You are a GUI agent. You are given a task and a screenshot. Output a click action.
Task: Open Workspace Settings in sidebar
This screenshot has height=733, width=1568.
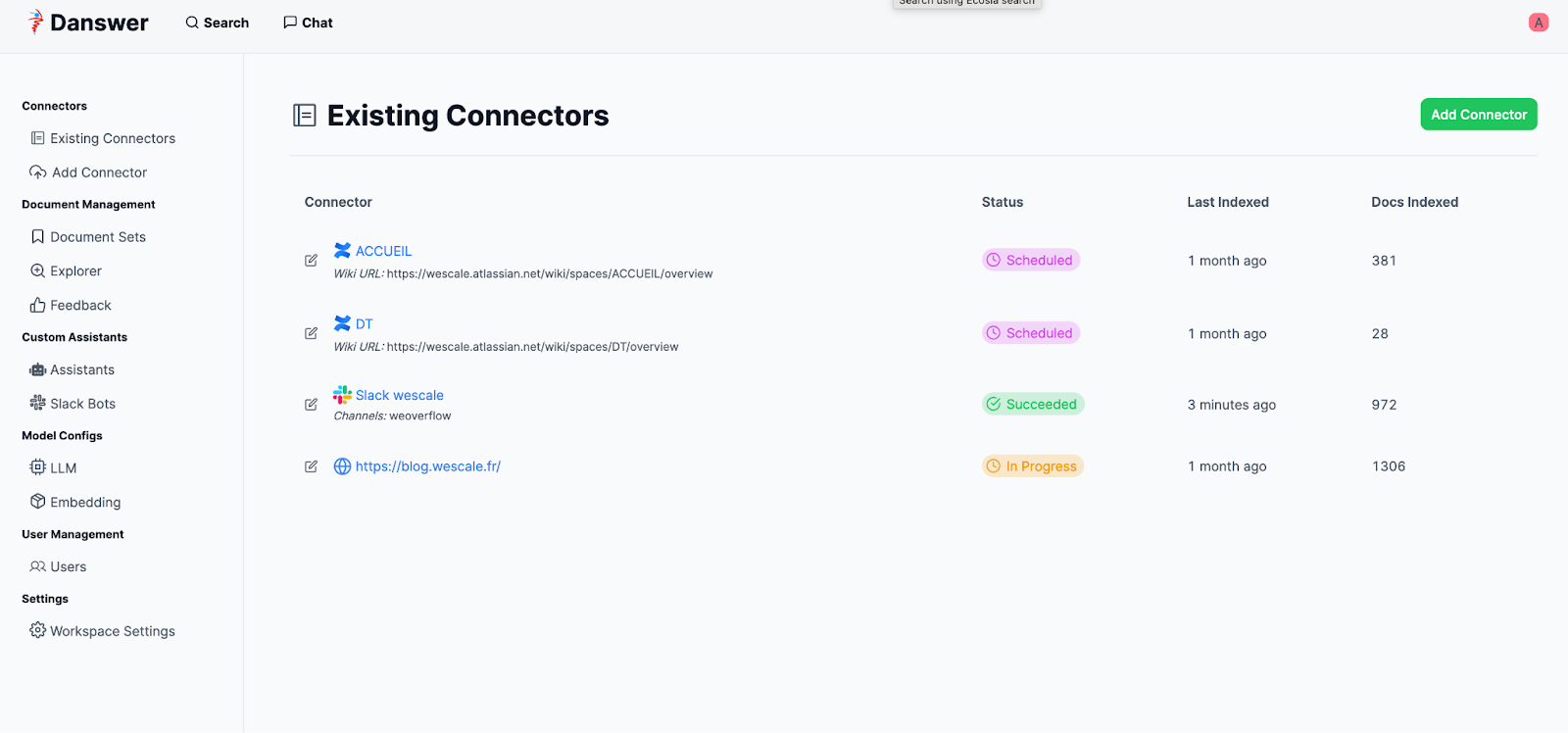(103, 631)
